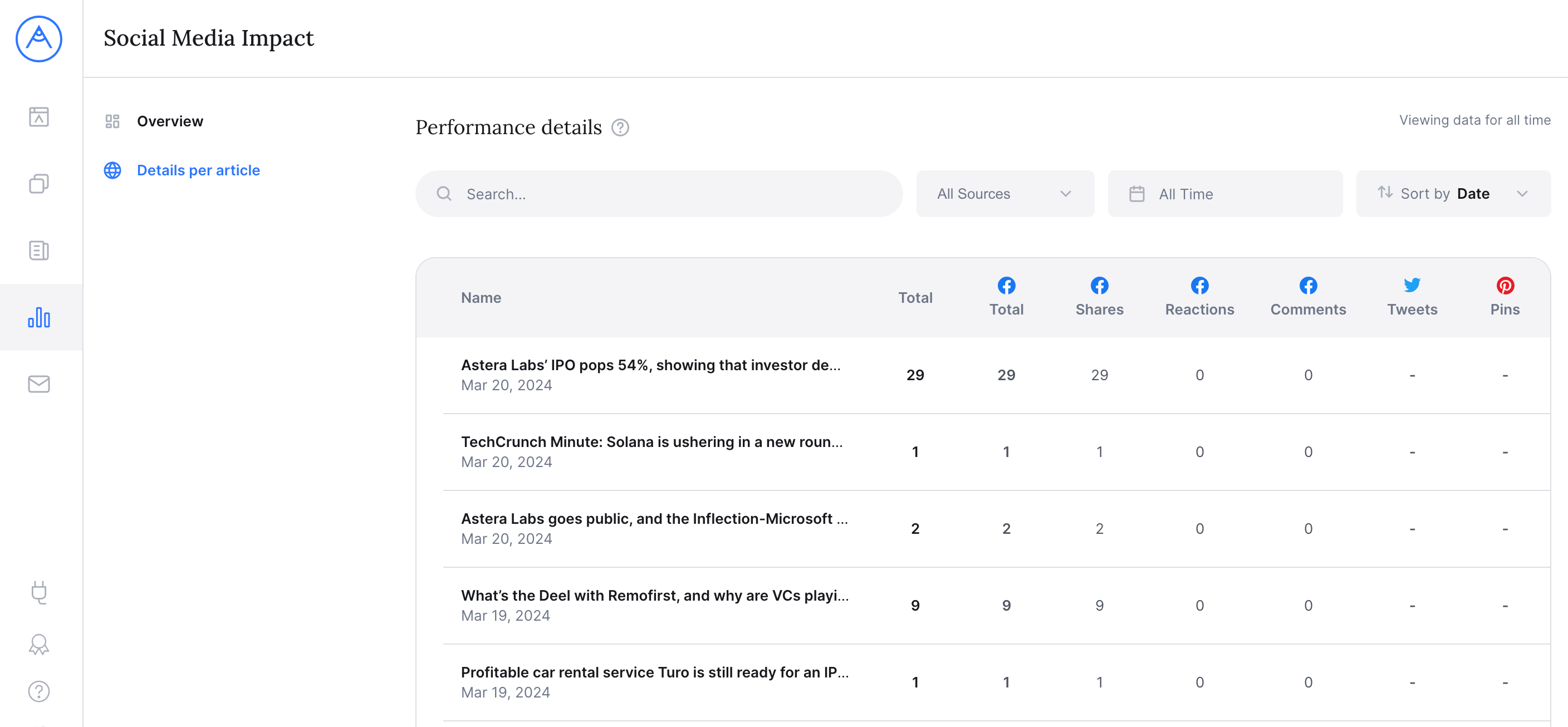The image size is (1568, 727).
Task: Click the Name column header
Action: 481,297
